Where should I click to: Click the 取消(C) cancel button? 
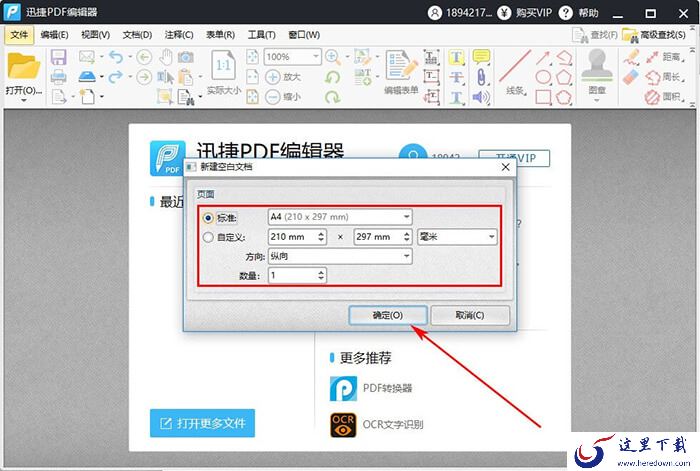pyautogui.click(x=470, y=315)
